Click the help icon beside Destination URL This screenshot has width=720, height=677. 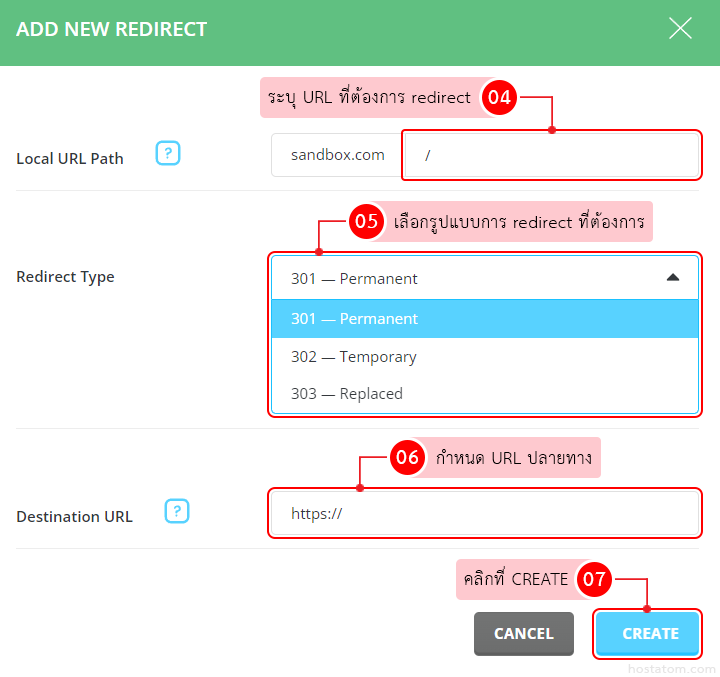click(176, 512)
